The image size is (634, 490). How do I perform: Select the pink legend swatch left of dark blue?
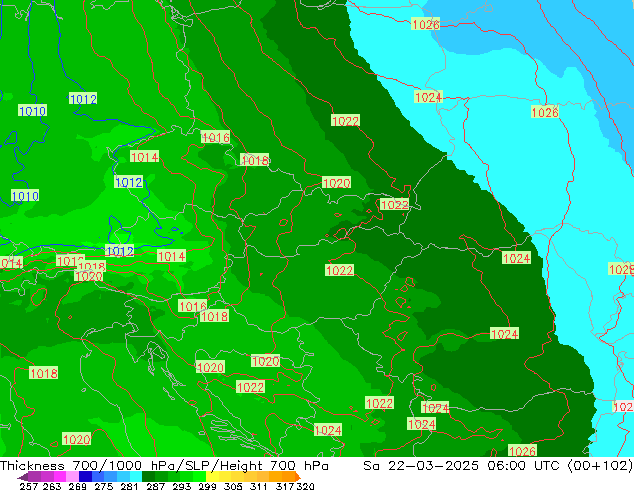coord(72,476)
